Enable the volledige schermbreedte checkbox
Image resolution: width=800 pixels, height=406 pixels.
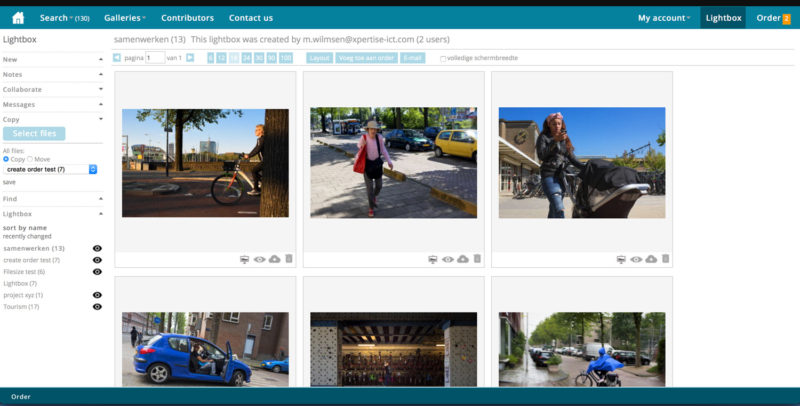point(444,59)
